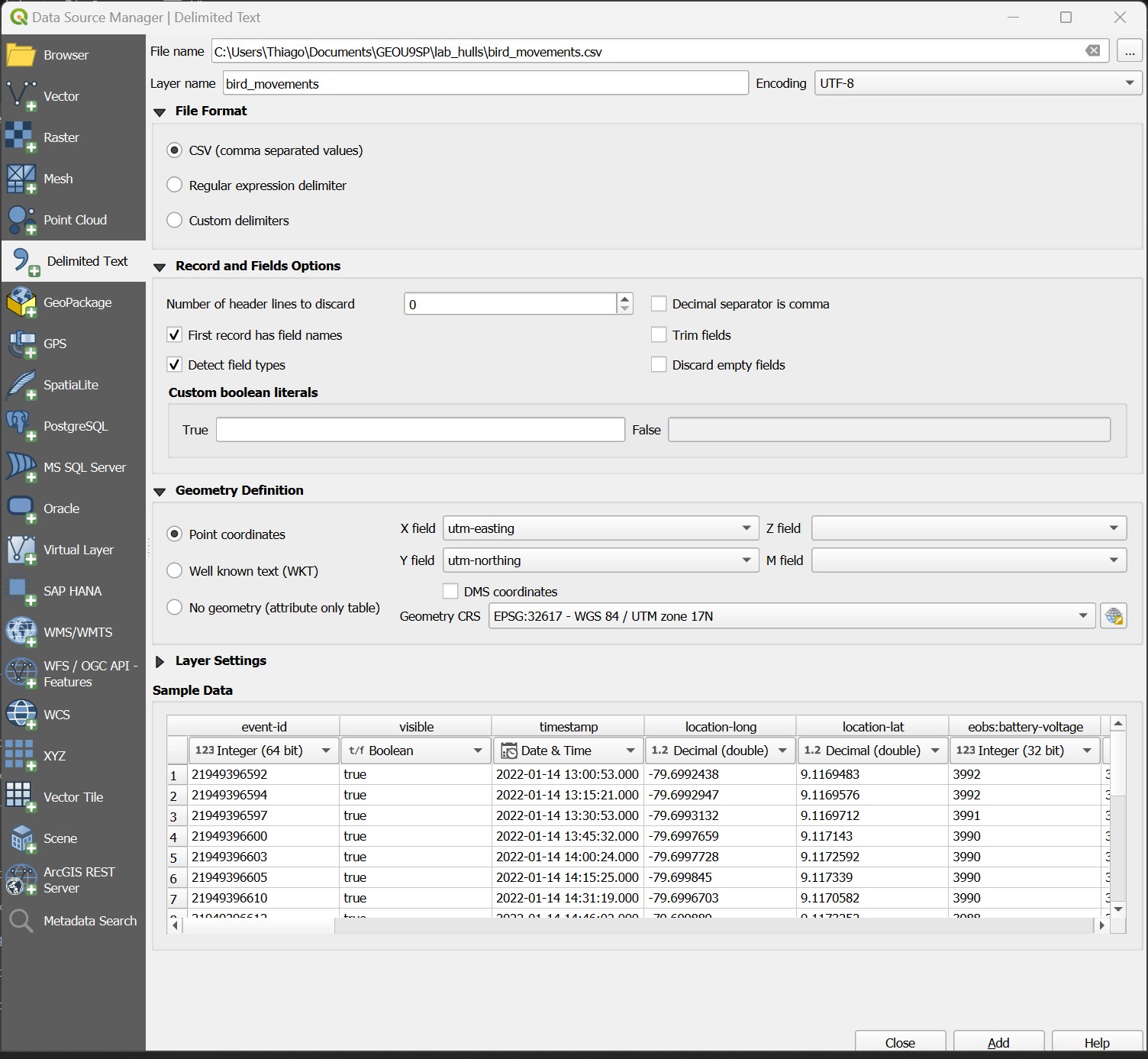Viewport: 1148px width, 1059px height.
Task: Open the Browser source icon
Action: pos(21,55)
